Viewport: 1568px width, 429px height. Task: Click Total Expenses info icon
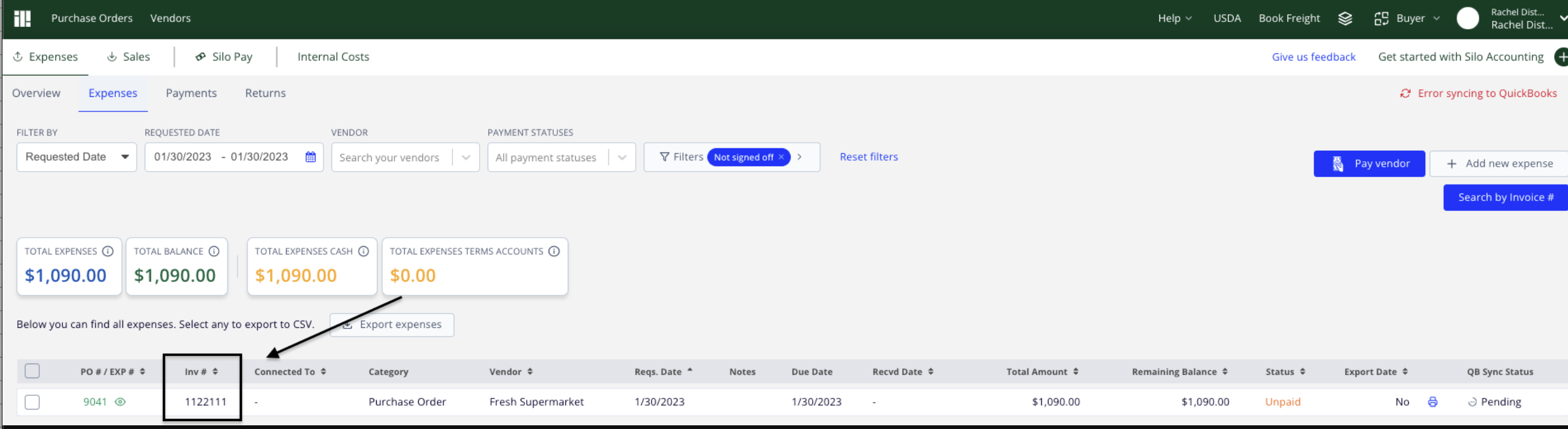click(108, 251)
